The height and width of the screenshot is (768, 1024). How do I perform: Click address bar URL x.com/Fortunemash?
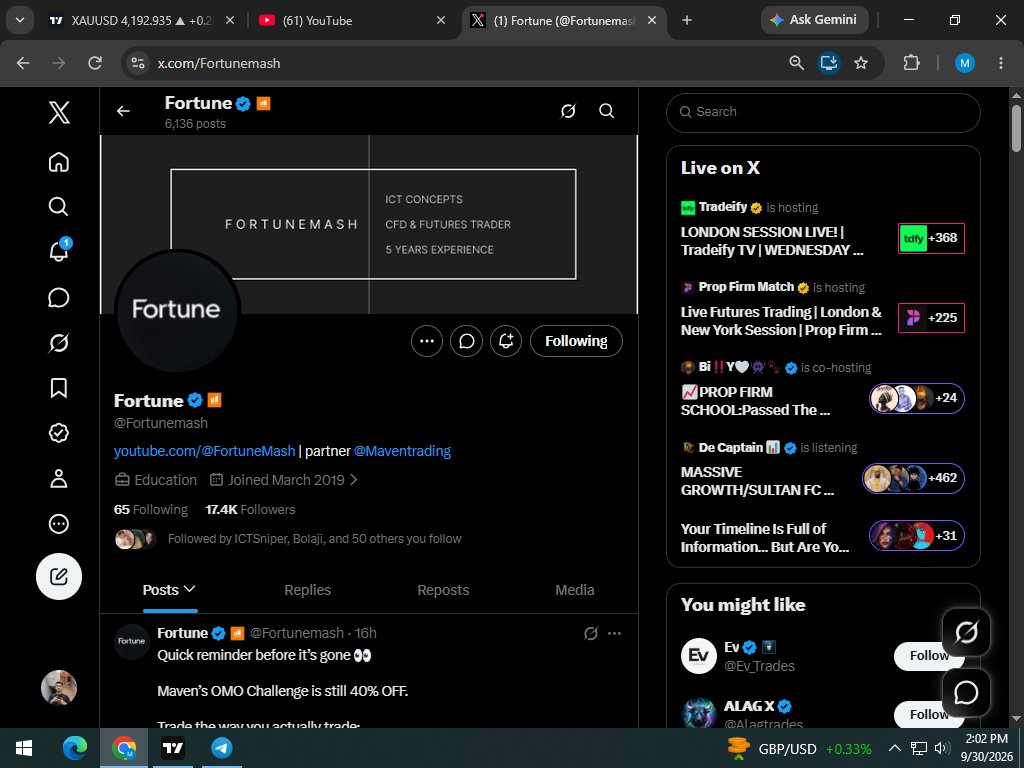(x=219, y=63)
